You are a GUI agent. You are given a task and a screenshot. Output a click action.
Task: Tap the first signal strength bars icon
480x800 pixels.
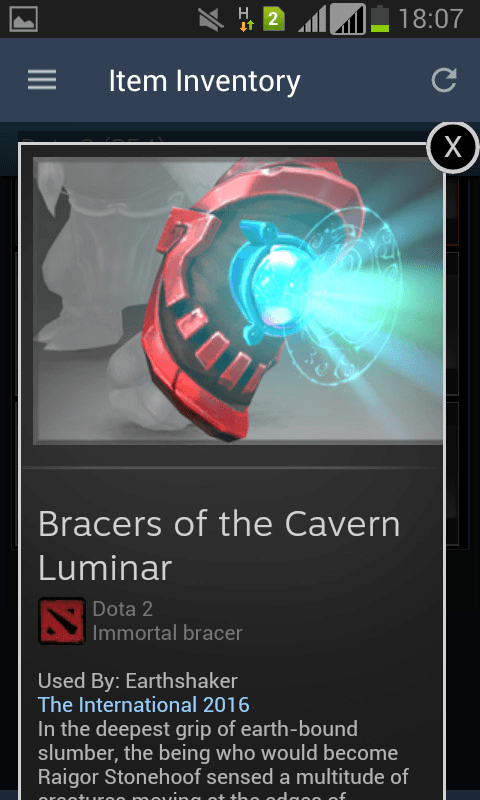312,20
